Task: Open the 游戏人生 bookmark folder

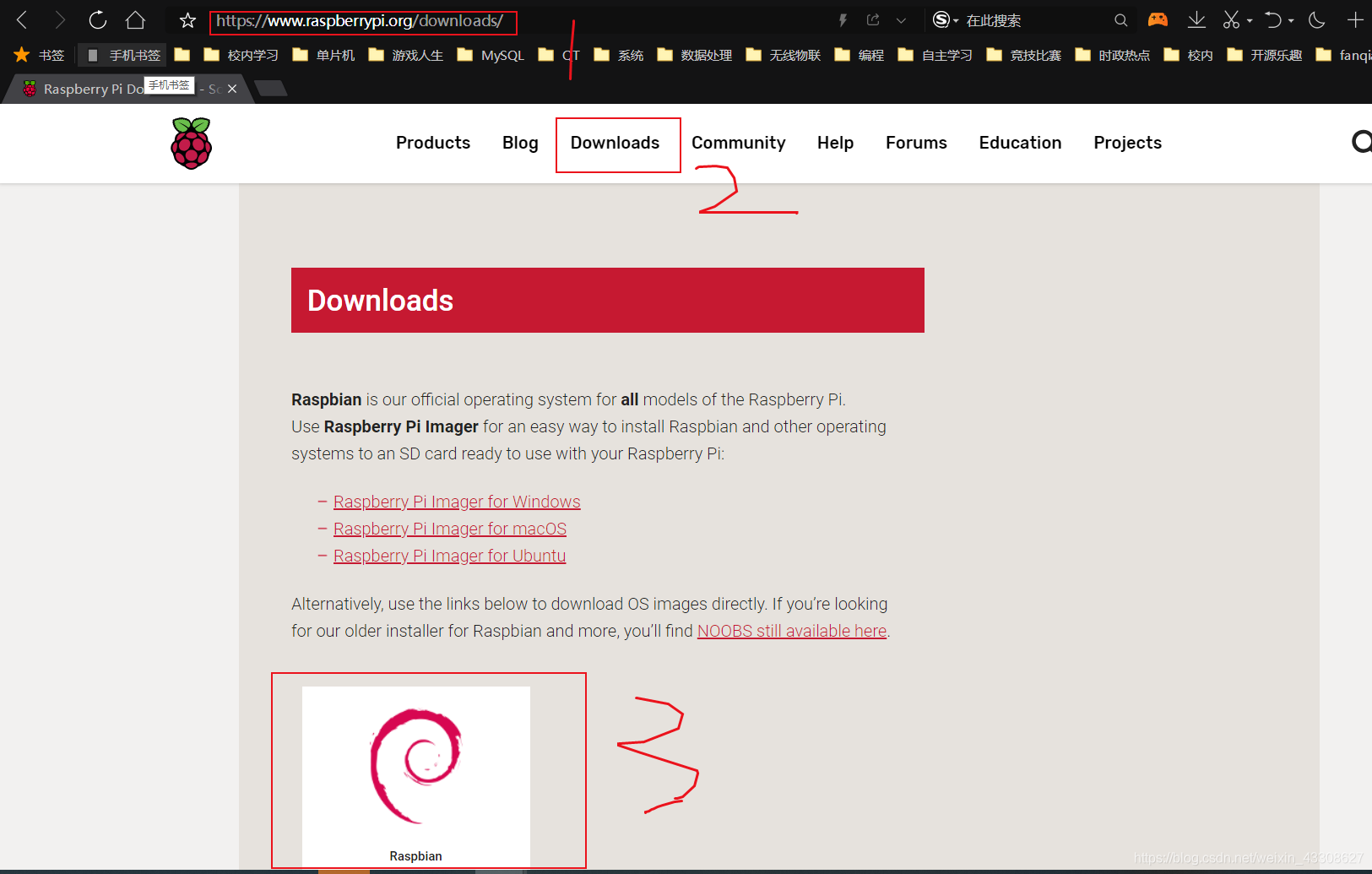Action: [x=406, y=55]
